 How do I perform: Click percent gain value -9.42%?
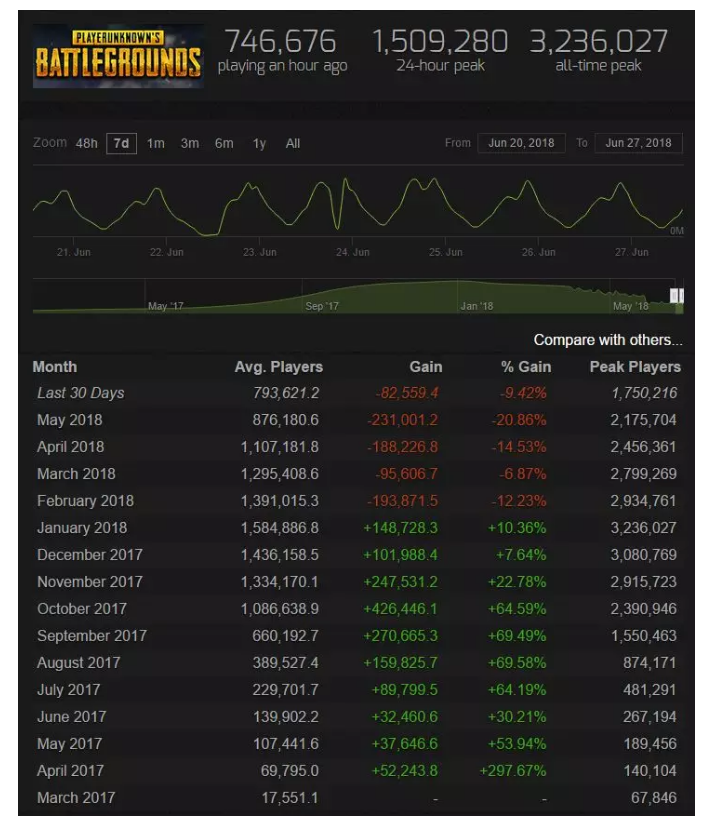click(524, 393)
